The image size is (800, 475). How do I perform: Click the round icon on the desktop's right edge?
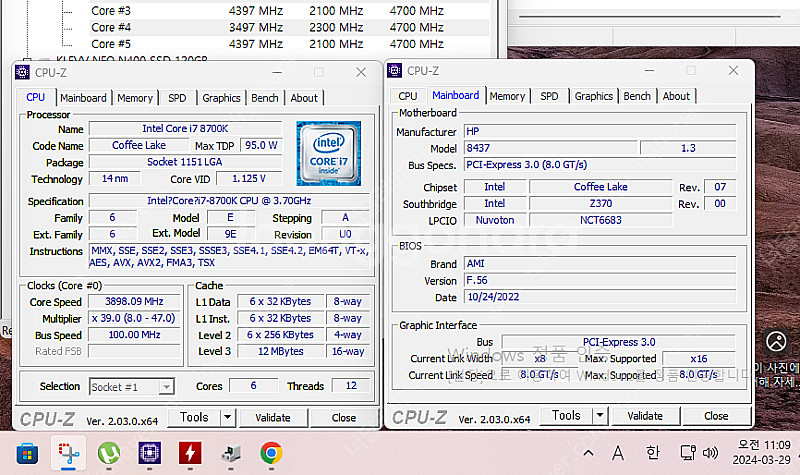coord(776,341)
